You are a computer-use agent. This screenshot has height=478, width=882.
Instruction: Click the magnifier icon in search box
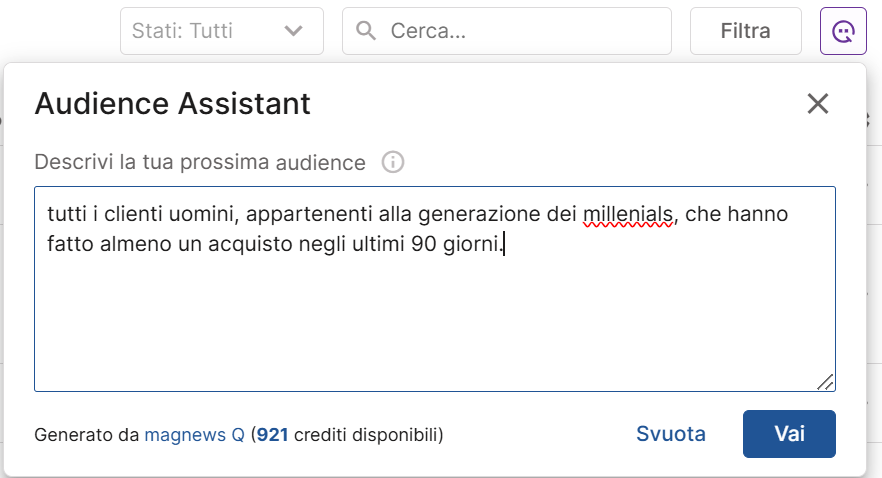[366, 30]
